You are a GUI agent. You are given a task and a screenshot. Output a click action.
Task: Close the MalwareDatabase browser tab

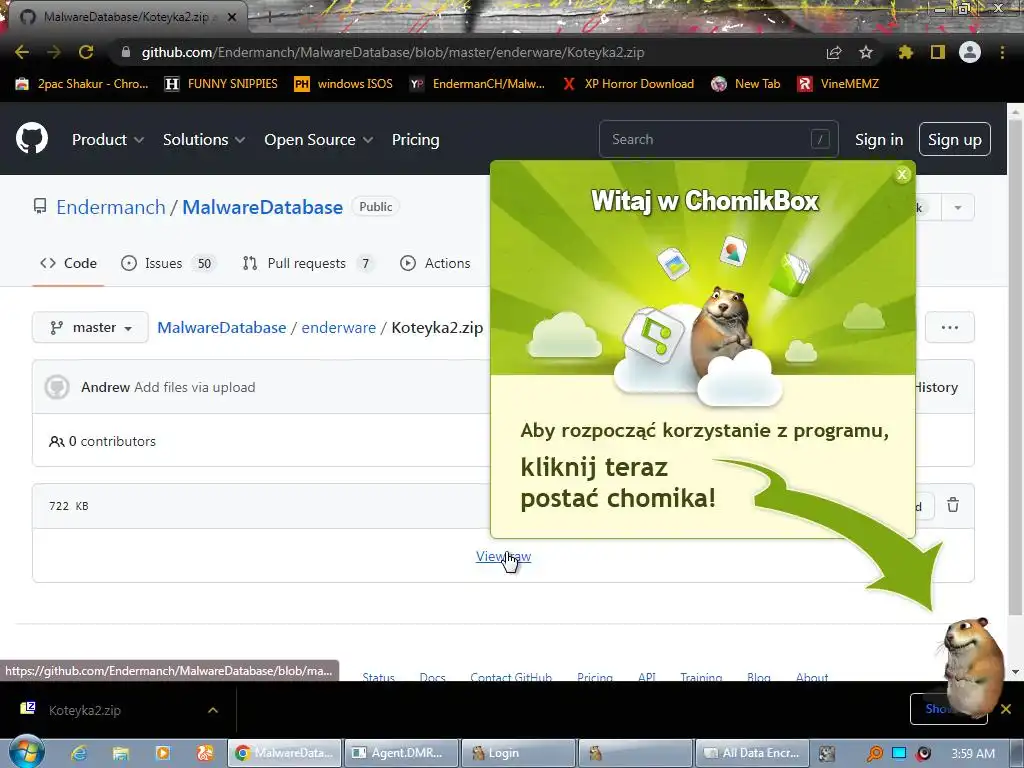[232, 17]
